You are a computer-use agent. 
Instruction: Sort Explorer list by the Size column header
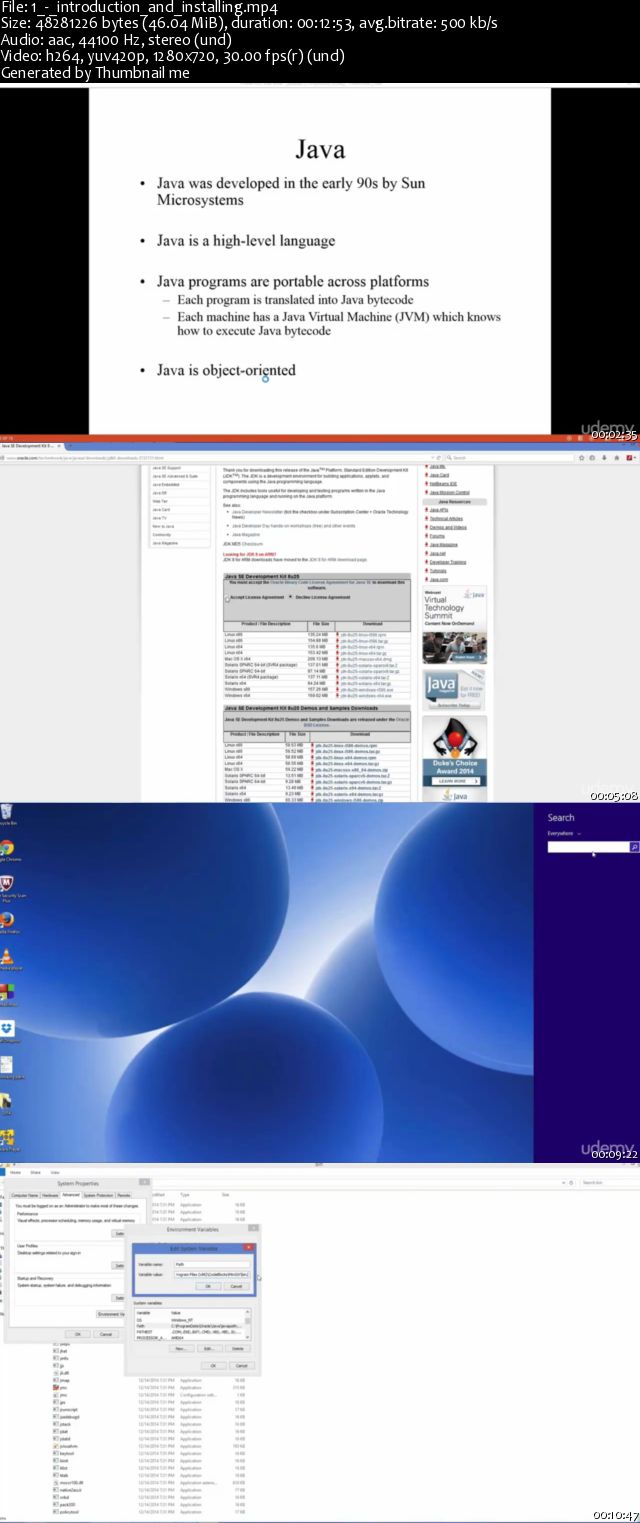click(x=225, y=1195)
